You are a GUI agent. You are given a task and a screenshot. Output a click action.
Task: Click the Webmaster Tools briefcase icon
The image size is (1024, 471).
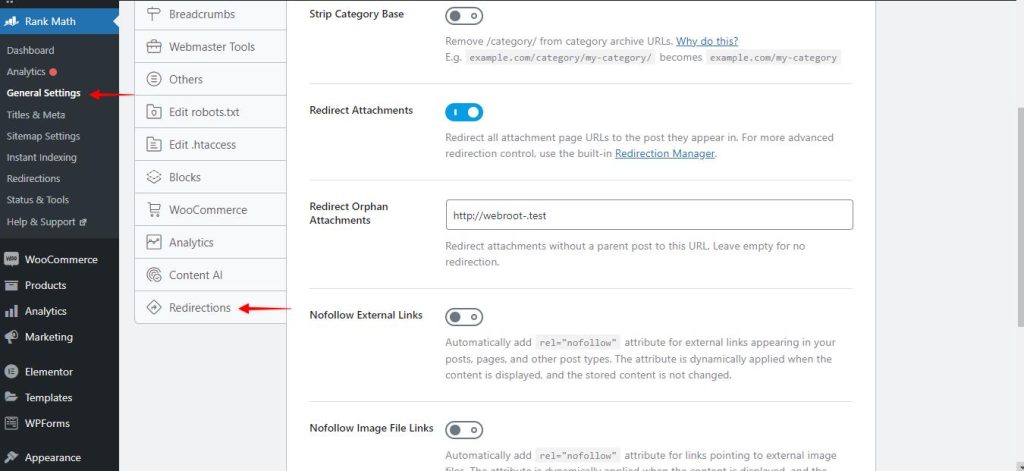coord(154,47)
